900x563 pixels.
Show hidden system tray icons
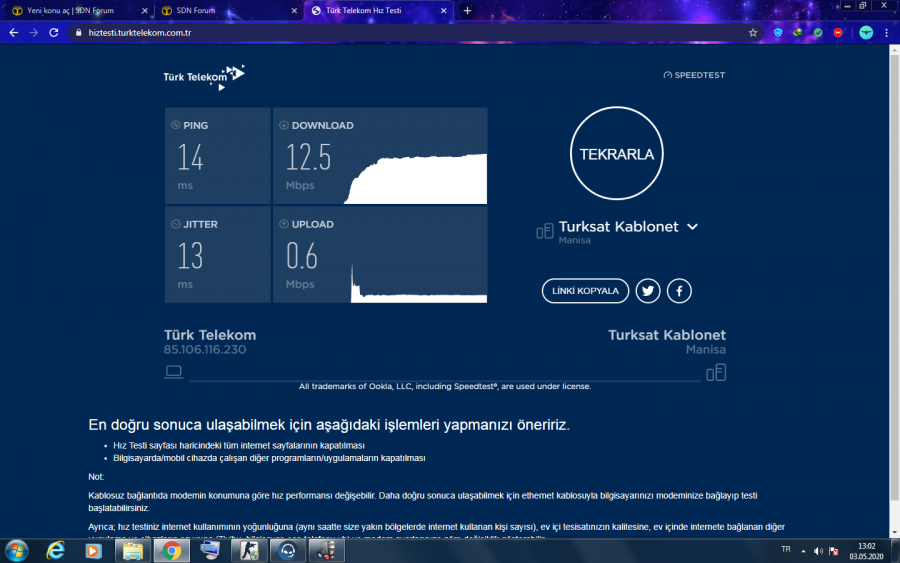coord(803,552)
